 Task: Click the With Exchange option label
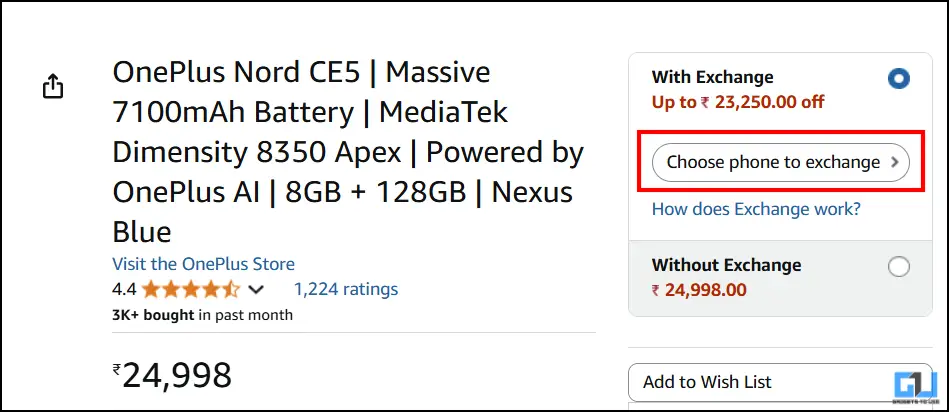click(712, 77)
